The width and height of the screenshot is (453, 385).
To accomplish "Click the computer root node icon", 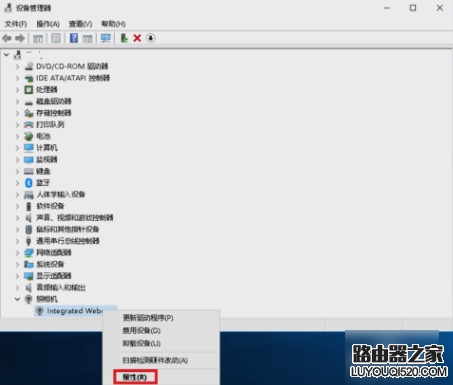I will coord(17,55).
